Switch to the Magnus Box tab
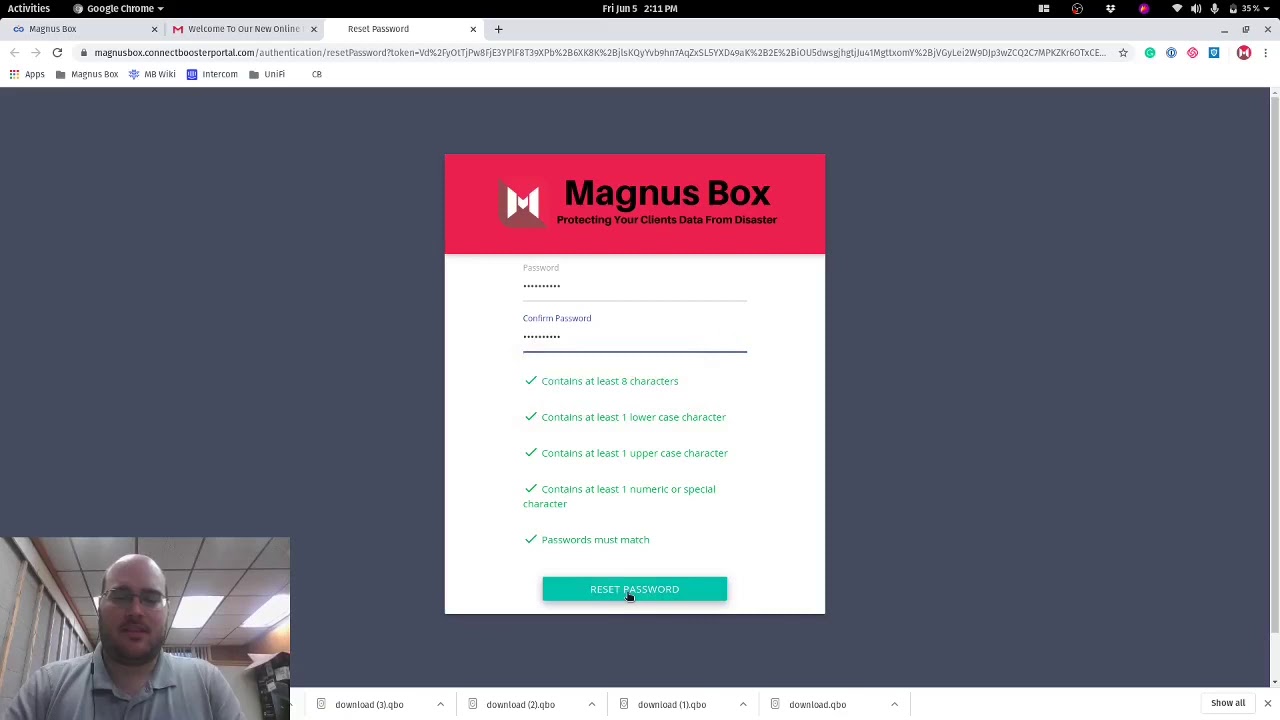Screen dimensions: 1280x720 (82, 29)
